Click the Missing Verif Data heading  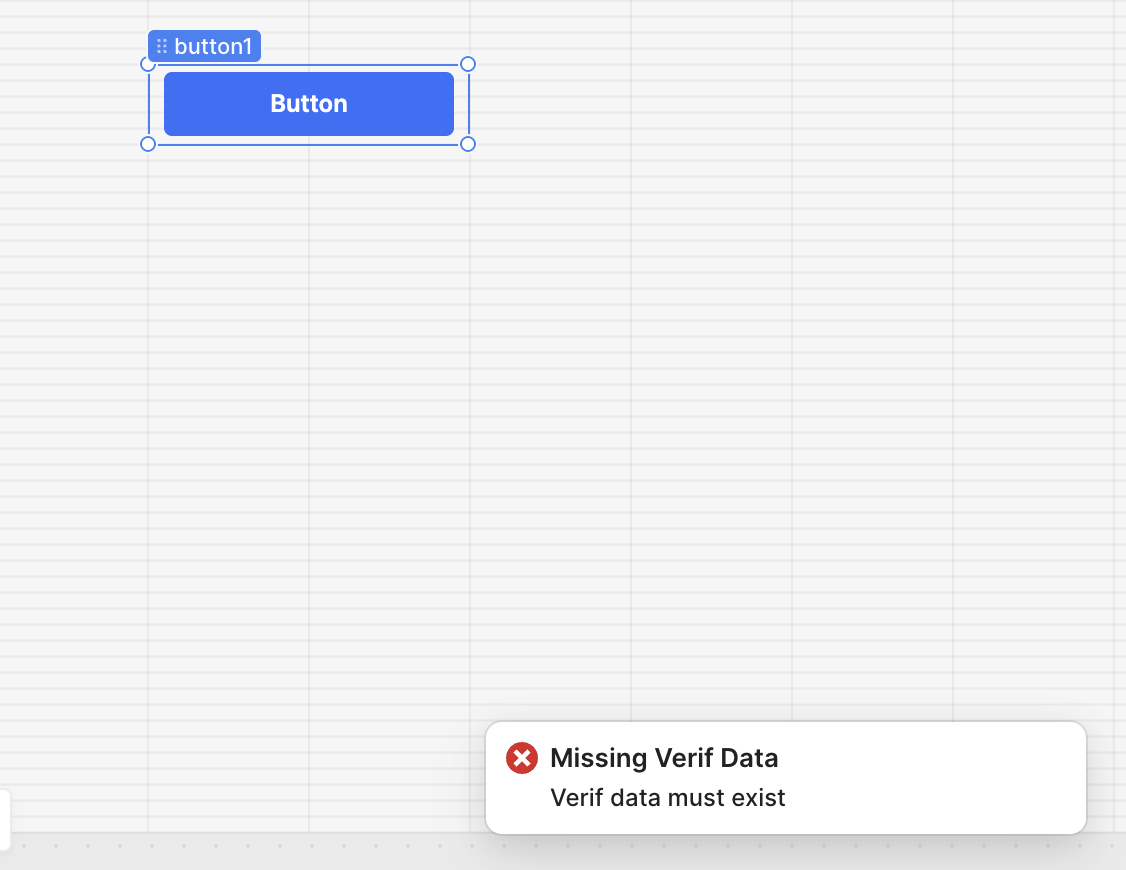[x=664, y=758]
